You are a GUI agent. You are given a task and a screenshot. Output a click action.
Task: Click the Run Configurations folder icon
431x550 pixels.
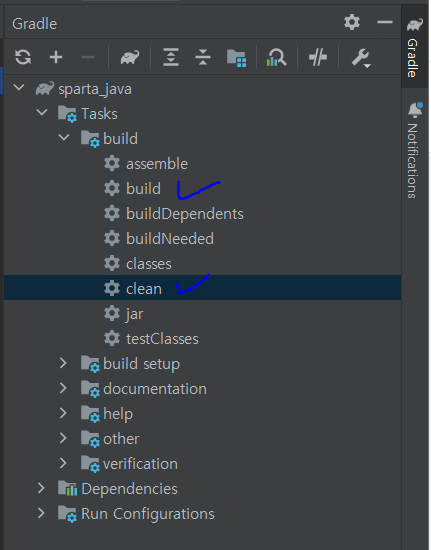point(67,514)
